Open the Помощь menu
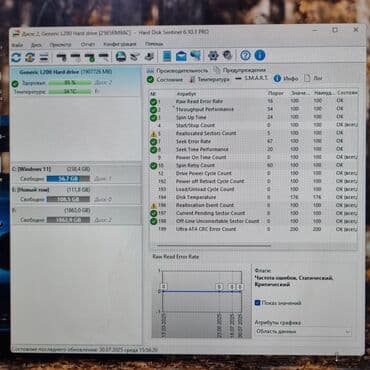The width and height of the screenshot is (370, 370). (x=154, y=44)
